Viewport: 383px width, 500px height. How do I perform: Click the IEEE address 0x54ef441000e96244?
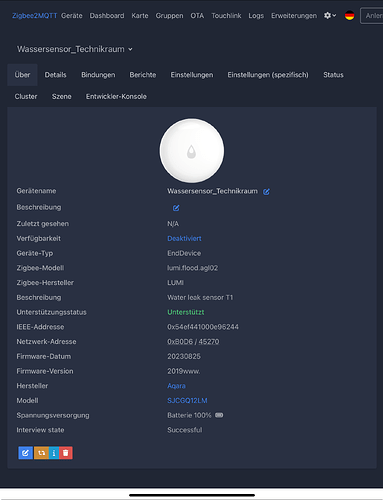(x=203, y=327)
